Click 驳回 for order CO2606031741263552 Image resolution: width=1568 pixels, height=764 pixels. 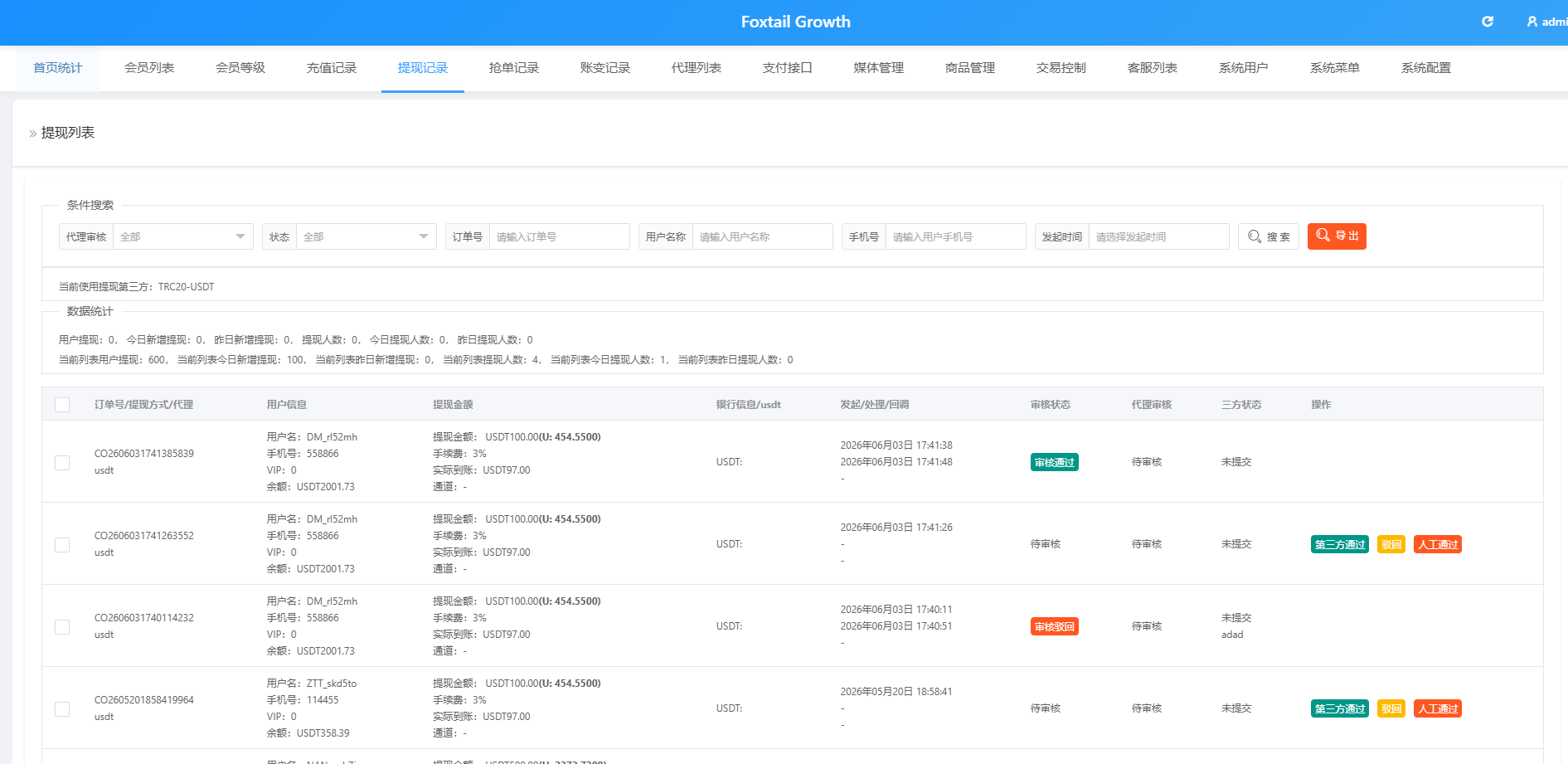pos(1391,544)
